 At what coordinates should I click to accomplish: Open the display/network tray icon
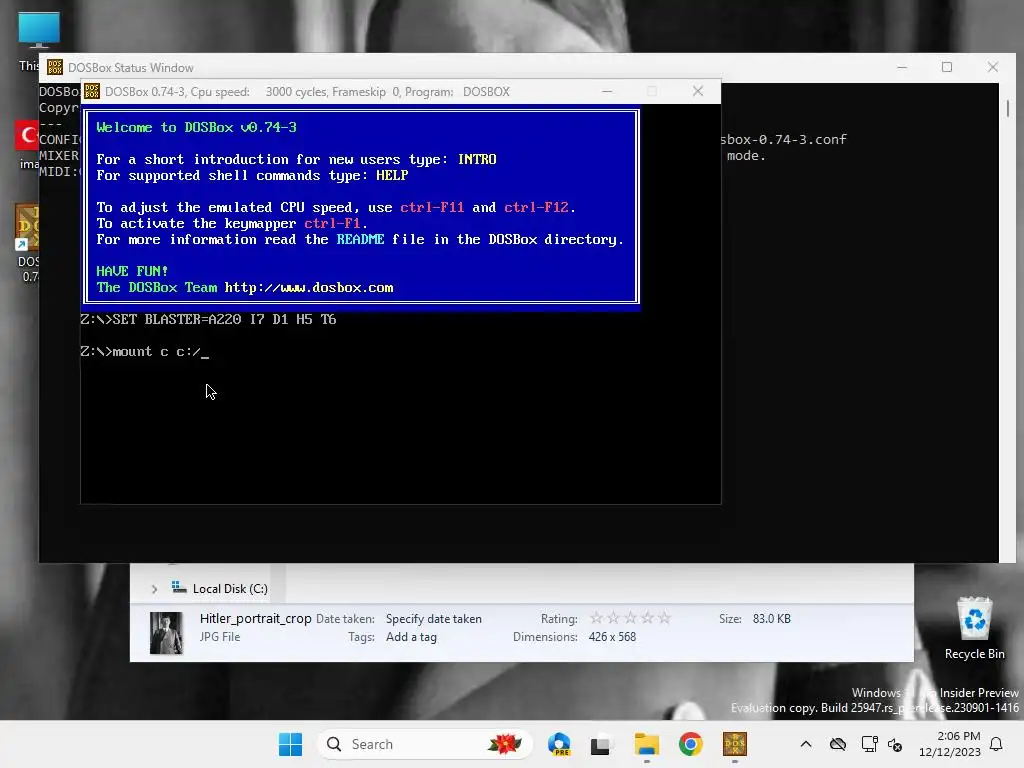869,744
